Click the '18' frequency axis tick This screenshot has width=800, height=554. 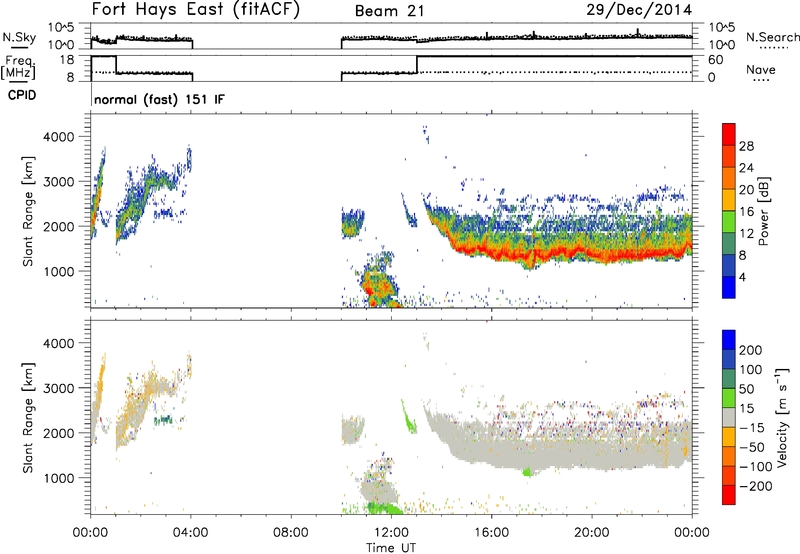(x=67, y=60)
